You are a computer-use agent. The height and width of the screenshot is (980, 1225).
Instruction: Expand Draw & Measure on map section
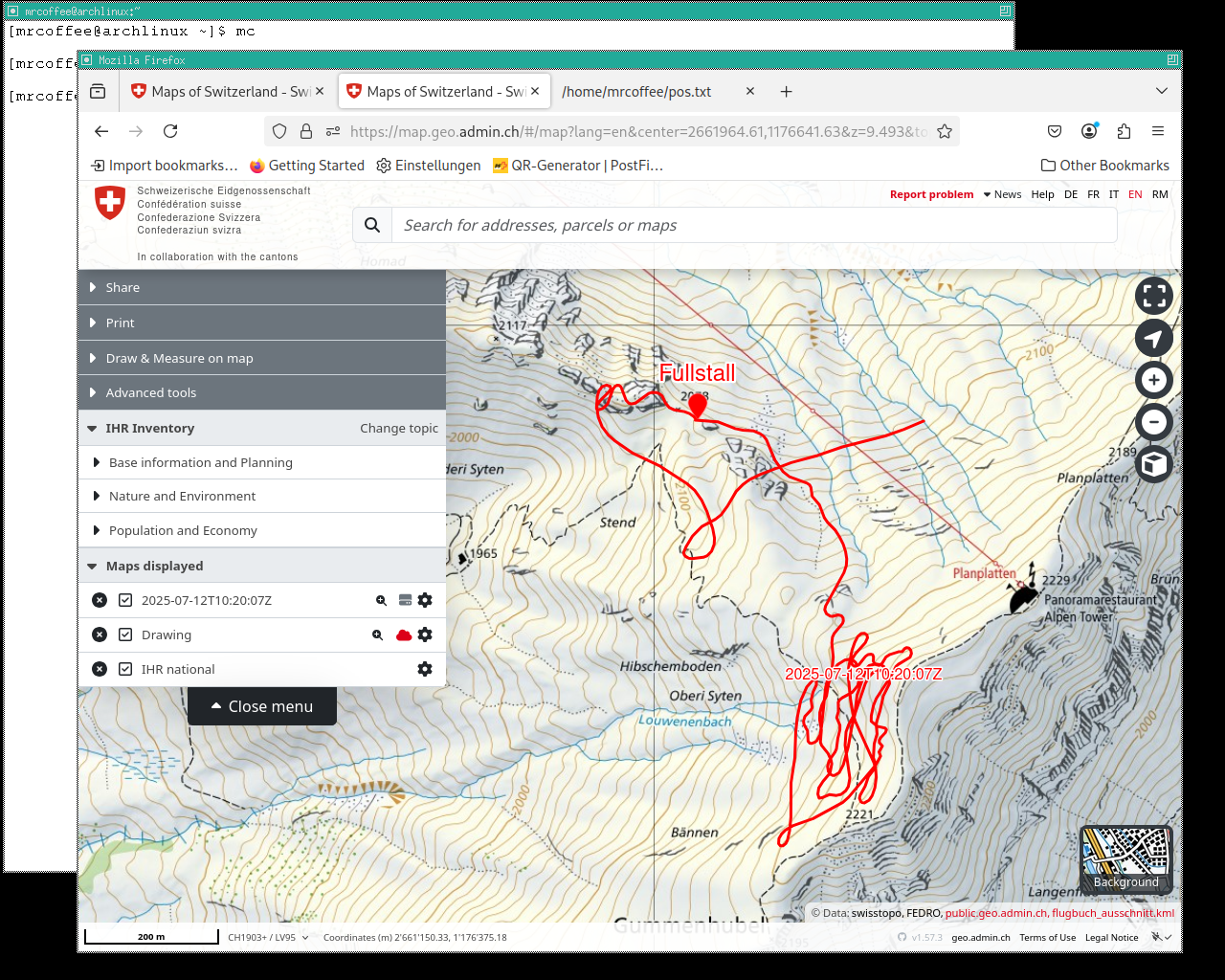[x=261, y=358]
